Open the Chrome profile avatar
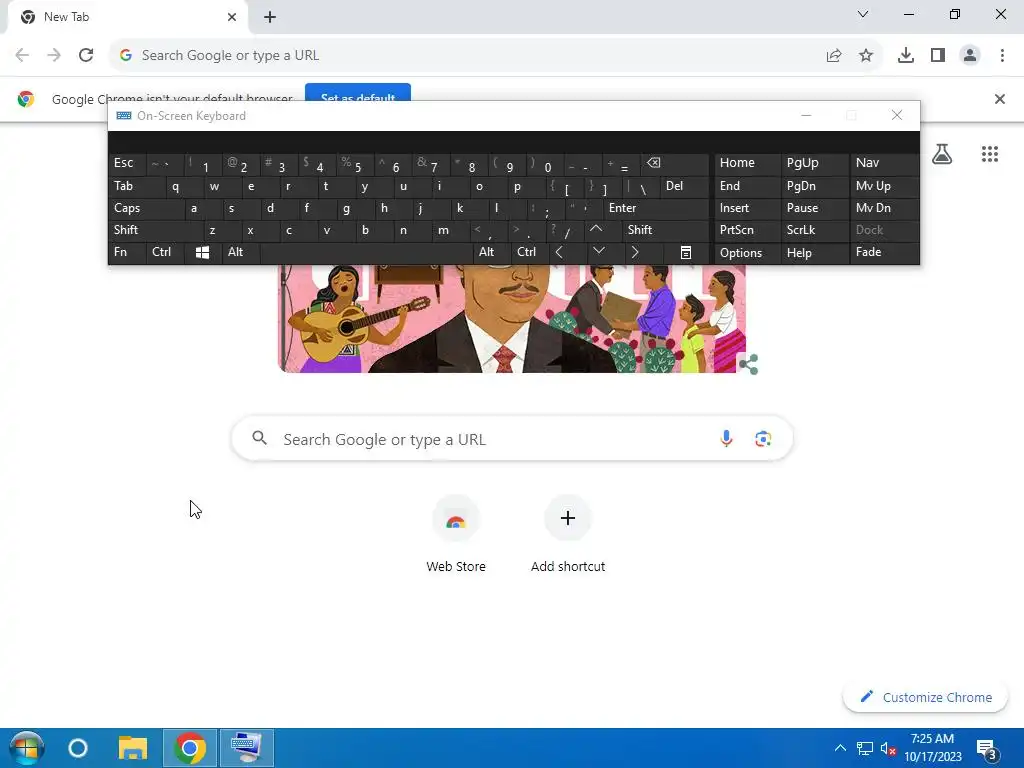Screen dimensions: 1024x768 (970, 56)
